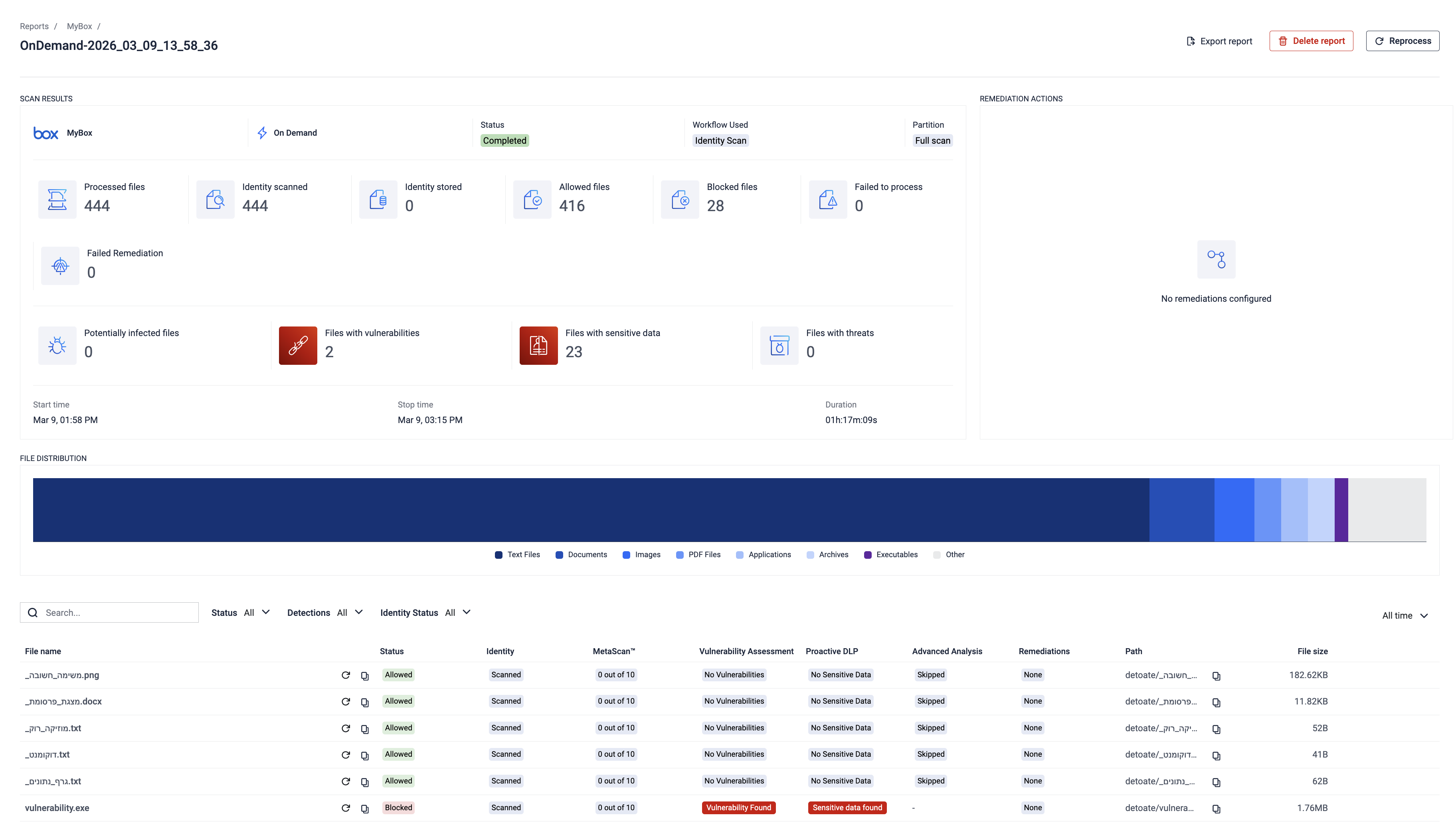Click the Documents segment of distribution bar
This screenshot has height=823, width=1456.
click(x=1181, y=510)
